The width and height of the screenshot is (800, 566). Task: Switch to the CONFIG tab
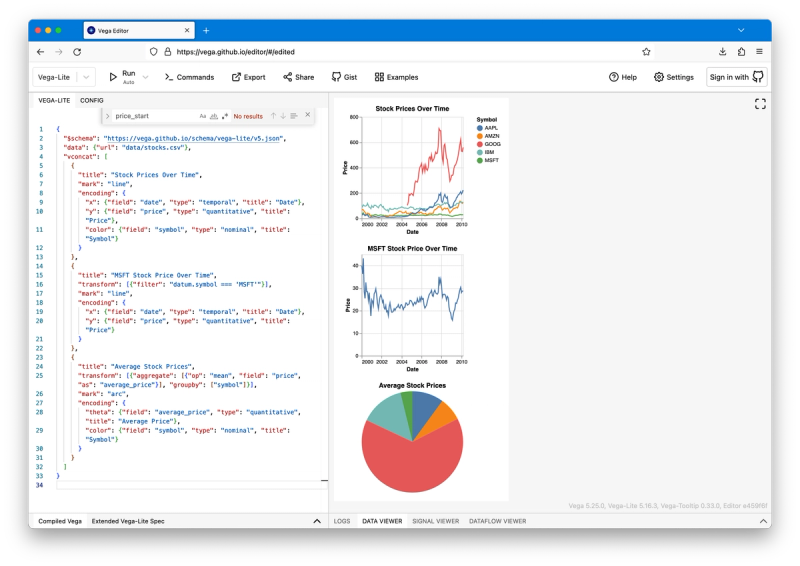pyautogui.click(x=92, y=101)
